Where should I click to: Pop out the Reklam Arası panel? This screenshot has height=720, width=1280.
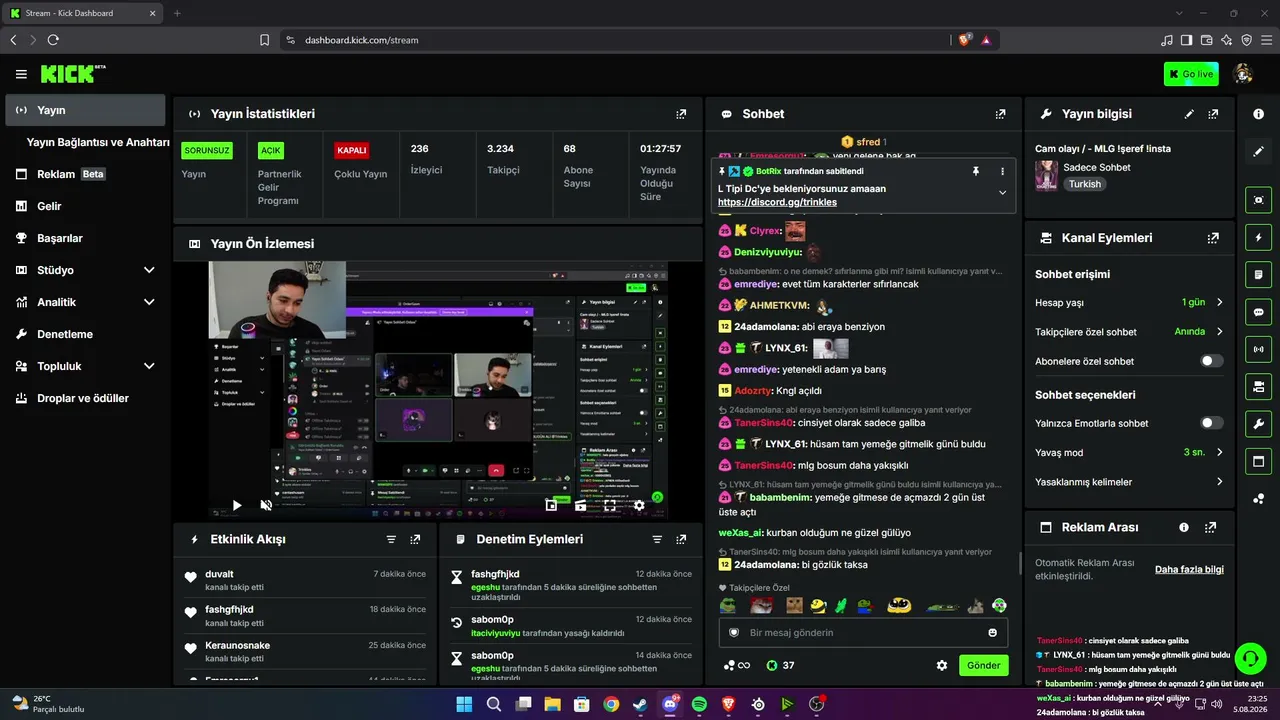[1211, 527]
